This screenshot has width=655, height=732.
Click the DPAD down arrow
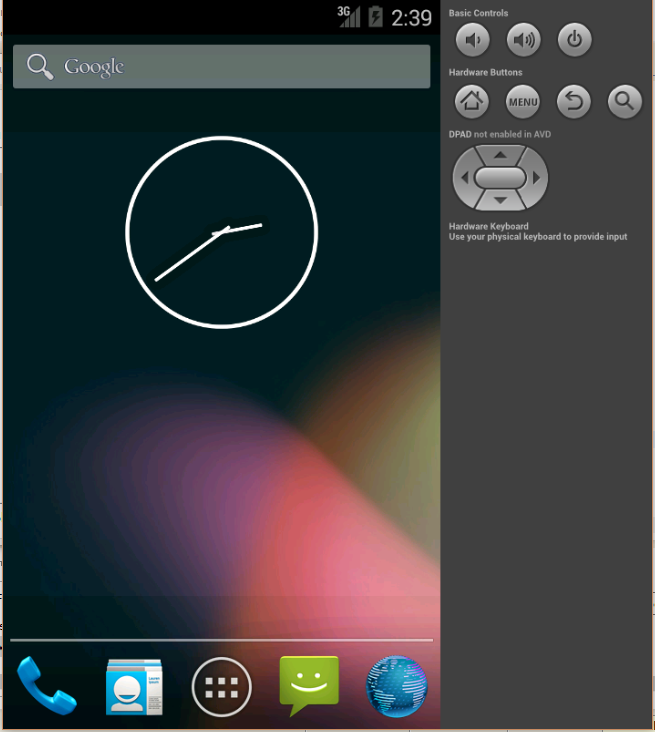point(500,200)
